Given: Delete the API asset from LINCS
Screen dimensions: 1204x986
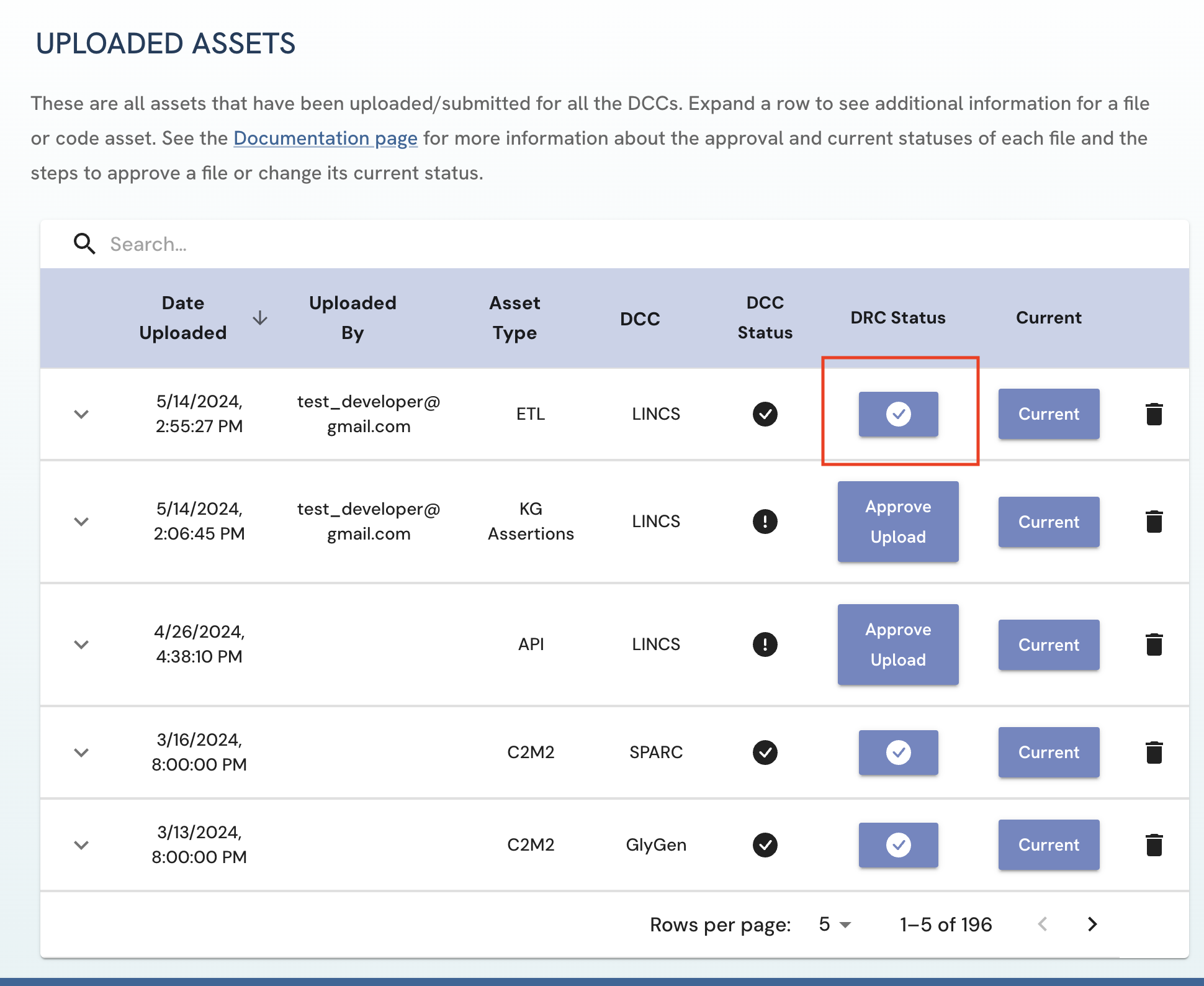Looking at the screenshot, I should pos(1154,645).
